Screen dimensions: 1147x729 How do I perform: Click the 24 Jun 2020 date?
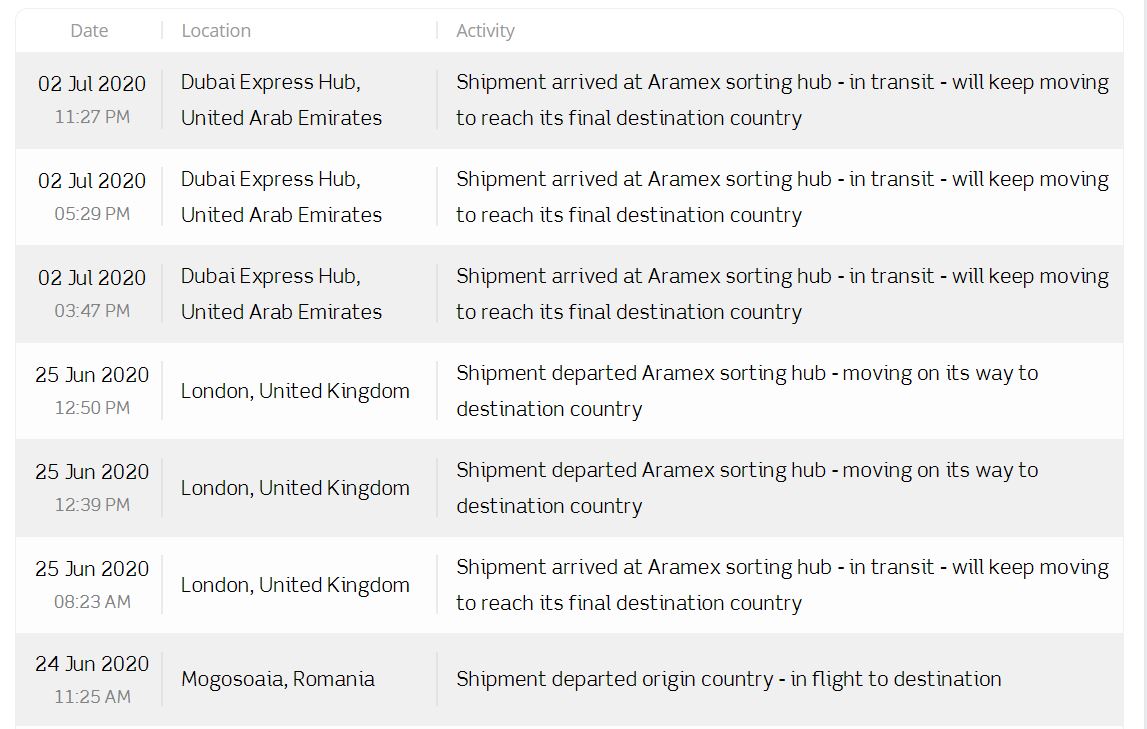click(92, 664)
